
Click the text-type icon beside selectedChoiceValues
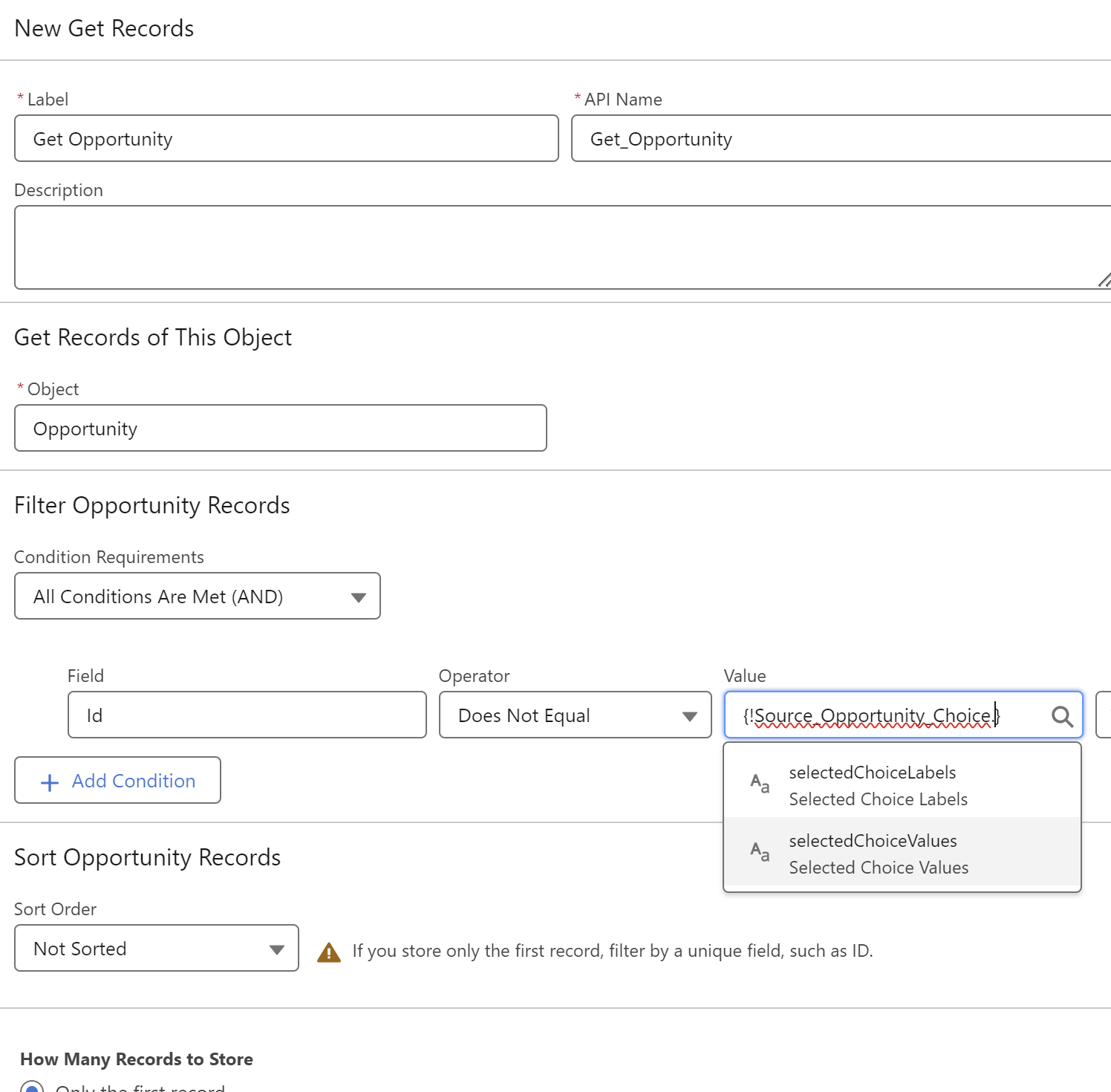click(760, 852)
